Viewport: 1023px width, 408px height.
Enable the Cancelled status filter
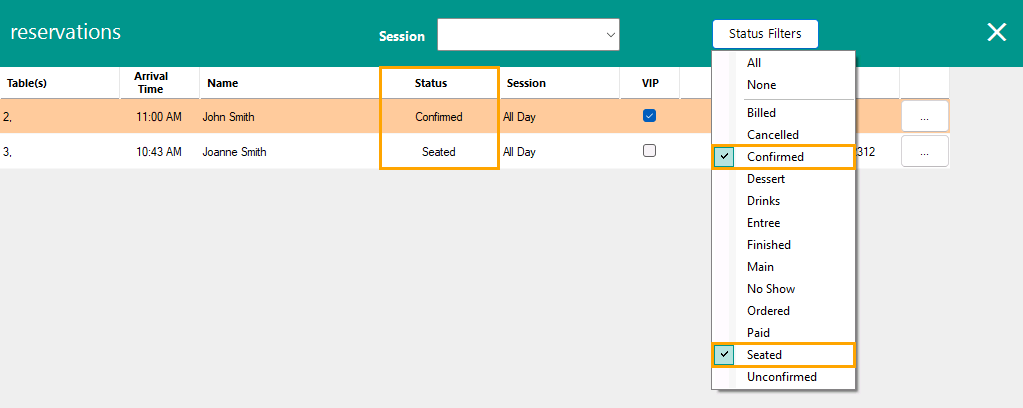772,135
